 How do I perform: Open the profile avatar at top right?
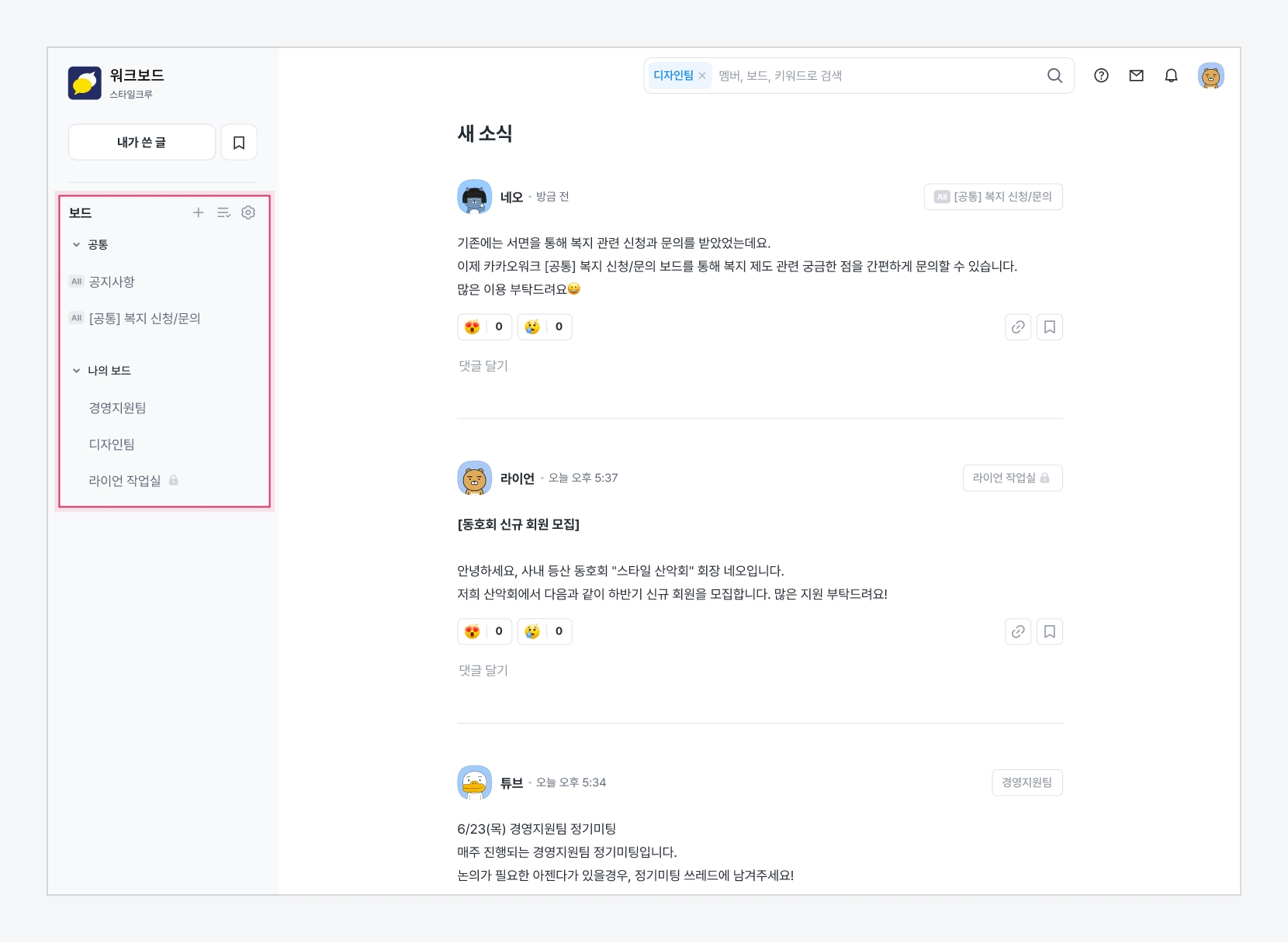[x=1210, y=76]
